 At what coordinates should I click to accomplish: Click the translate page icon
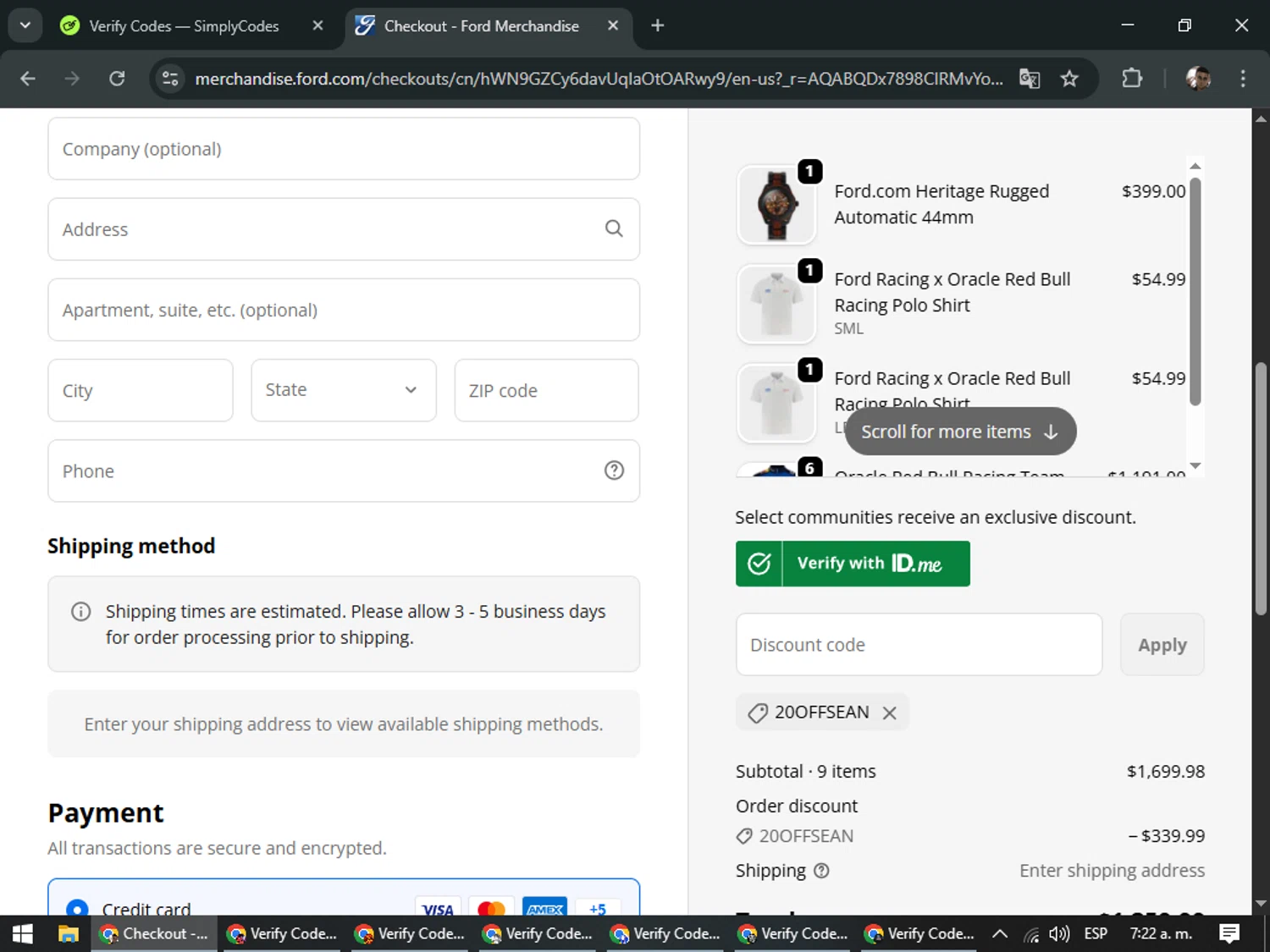pyautogui.click(x=1030, y=79)
